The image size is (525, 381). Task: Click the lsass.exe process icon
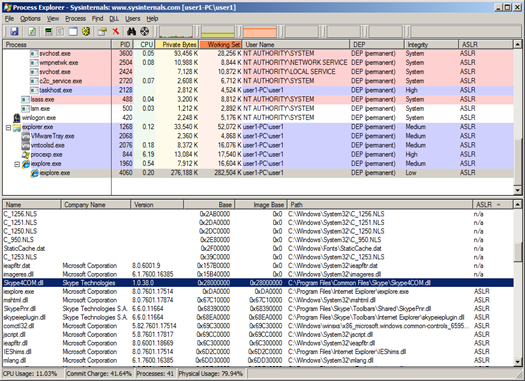pos(25,99)
